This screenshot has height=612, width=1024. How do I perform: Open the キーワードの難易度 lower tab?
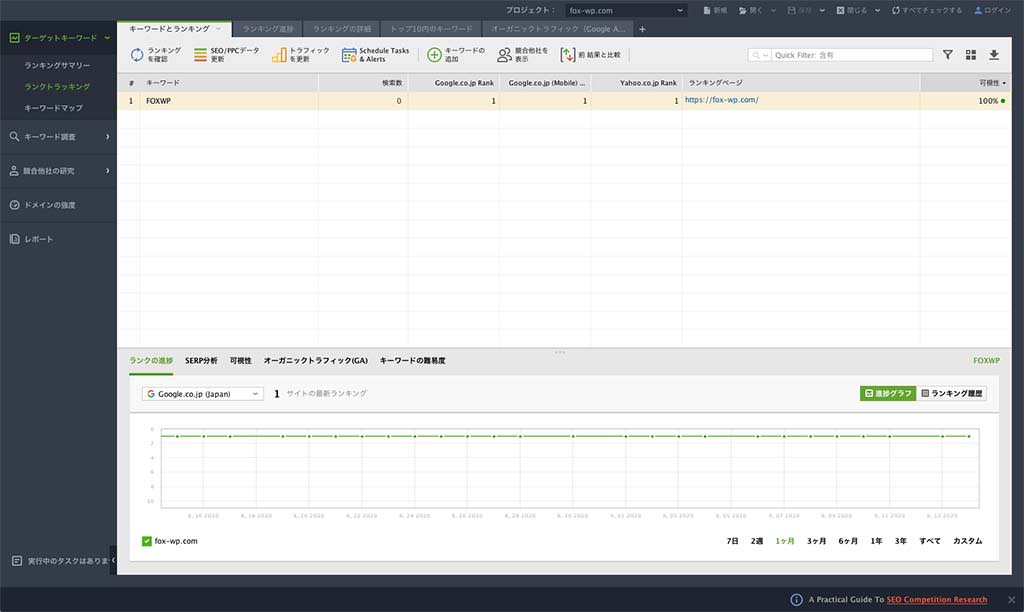(x=412, y=361)
